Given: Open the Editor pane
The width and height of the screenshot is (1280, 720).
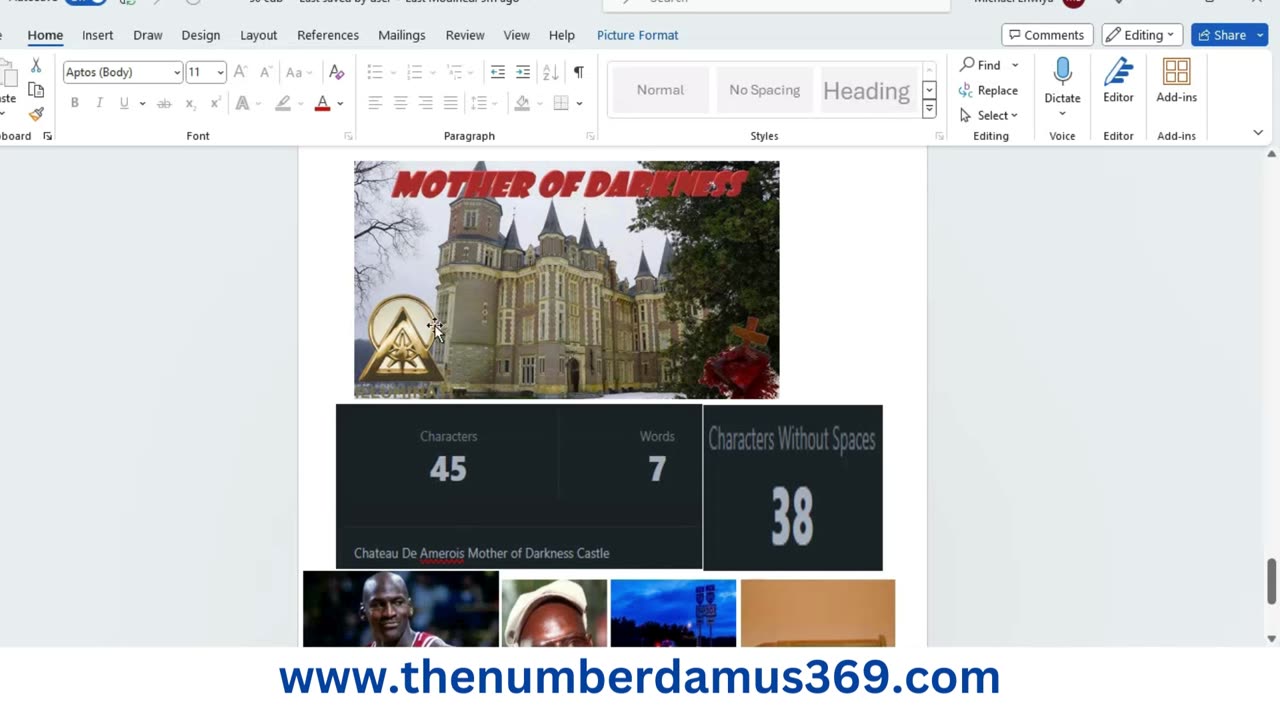Looking at the screenshot, I should (x=1118, y=80).
